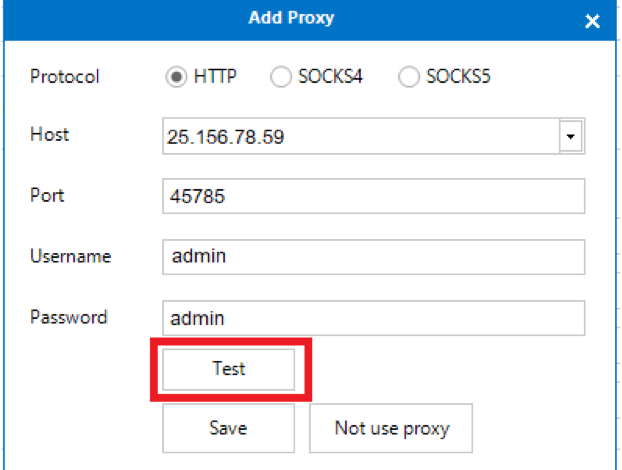Viewport: 622px width, 470px height.
Task: Select the HTTP protocol radio button
Action: [x=176, y=77]
